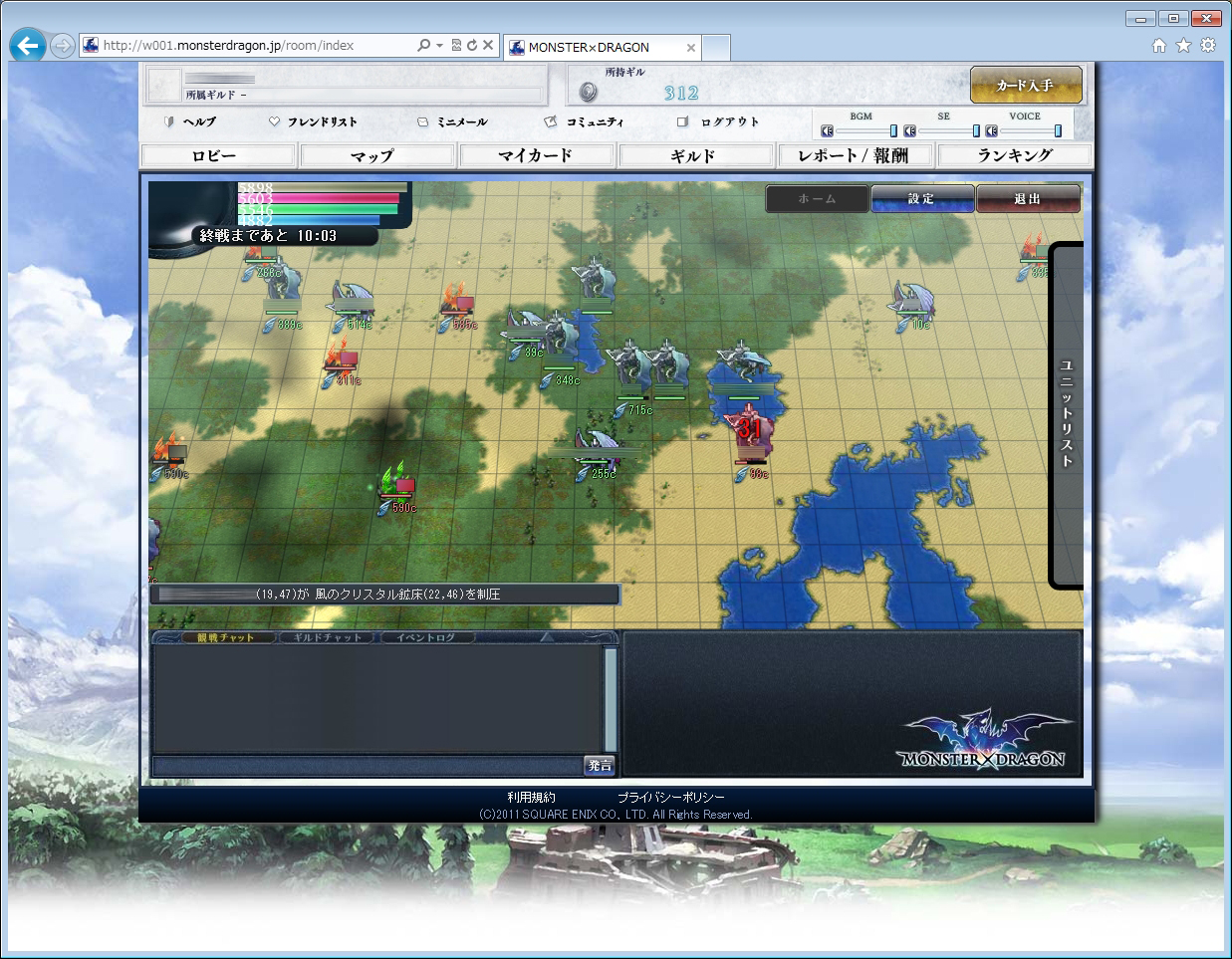Refresh the page with the reload icon

[x=472, y=45]
